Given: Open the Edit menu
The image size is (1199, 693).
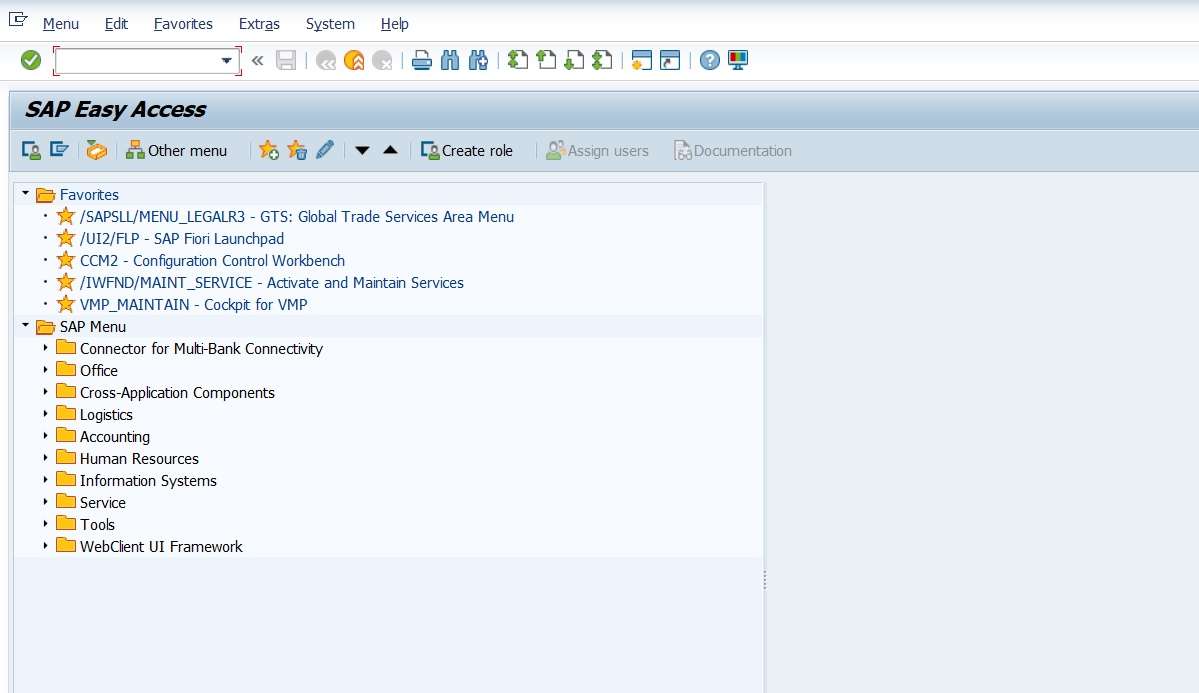Looking at the screenshot, I should click(x=116, y=24).
